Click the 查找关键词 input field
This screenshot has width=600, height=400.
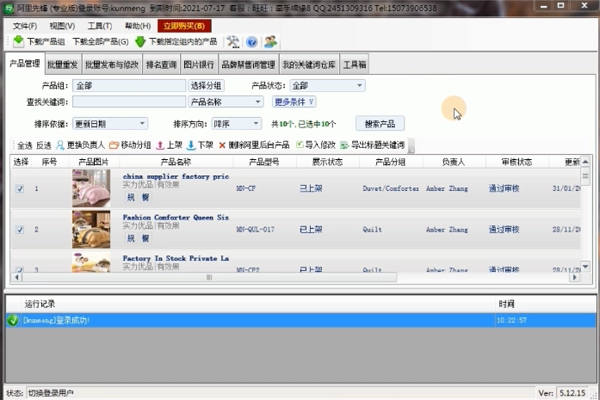pos(129,102)
